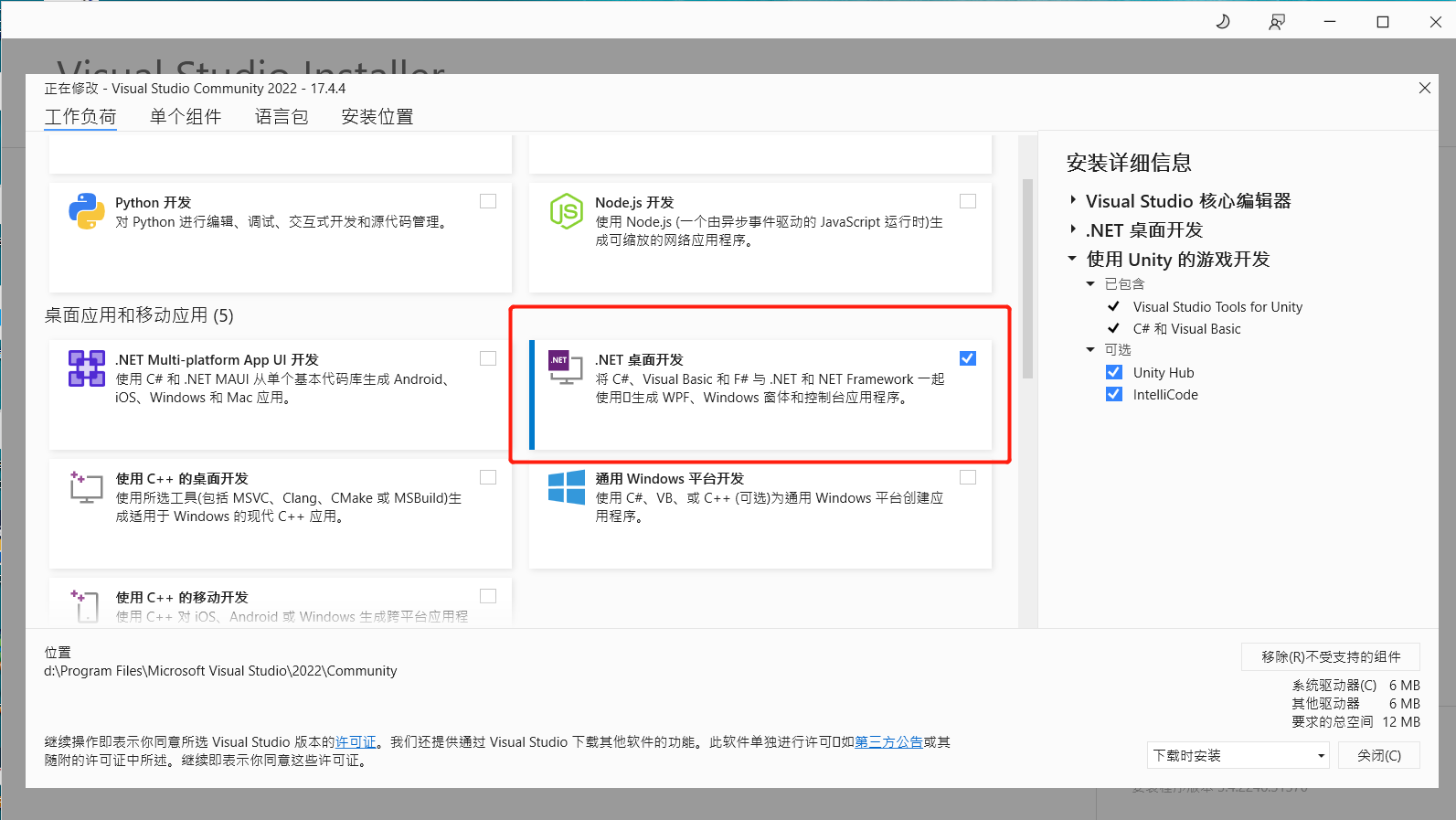Click the 安装详细信息 heading
1456x820 pixels.
[x=1129, y=163]
